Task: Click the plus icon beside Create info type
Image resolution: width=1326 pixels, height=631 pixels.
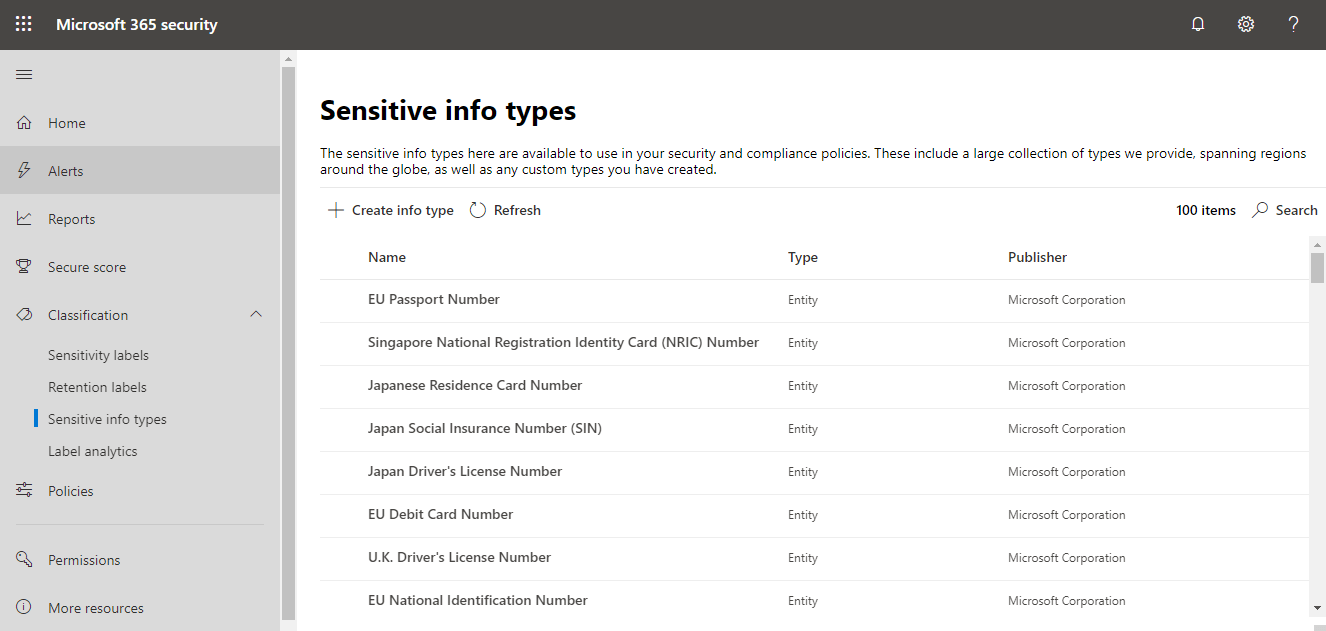Action: tap(336, 210)
